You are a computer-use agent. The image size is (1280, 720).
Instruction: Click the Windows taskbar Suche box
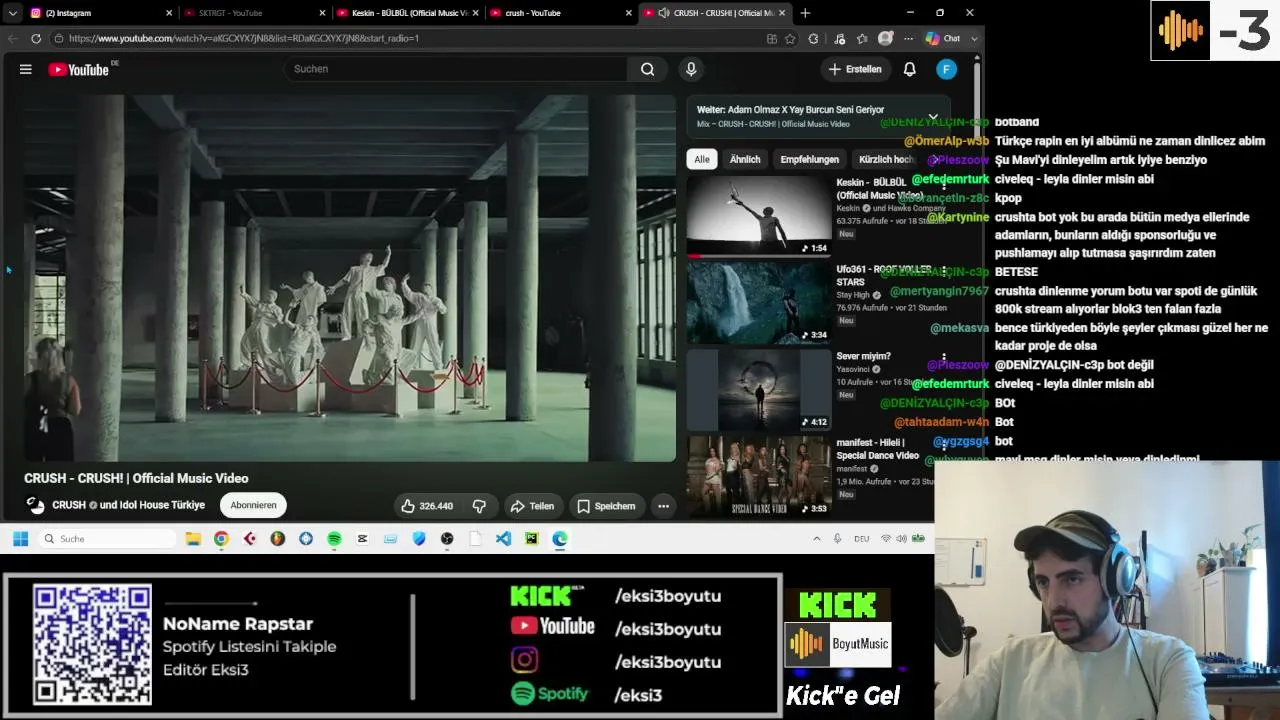point(108,538)
